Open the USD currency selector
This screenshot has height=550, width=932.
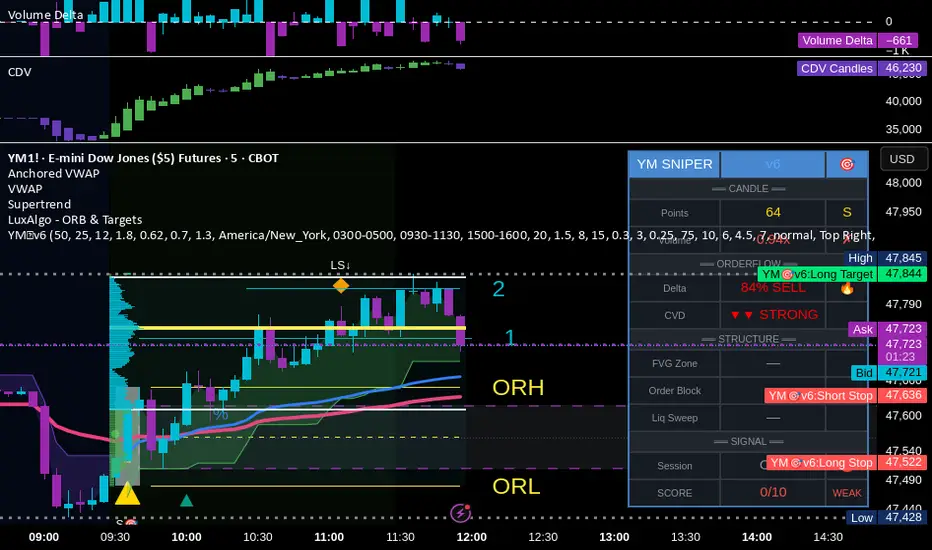(902, 159)
